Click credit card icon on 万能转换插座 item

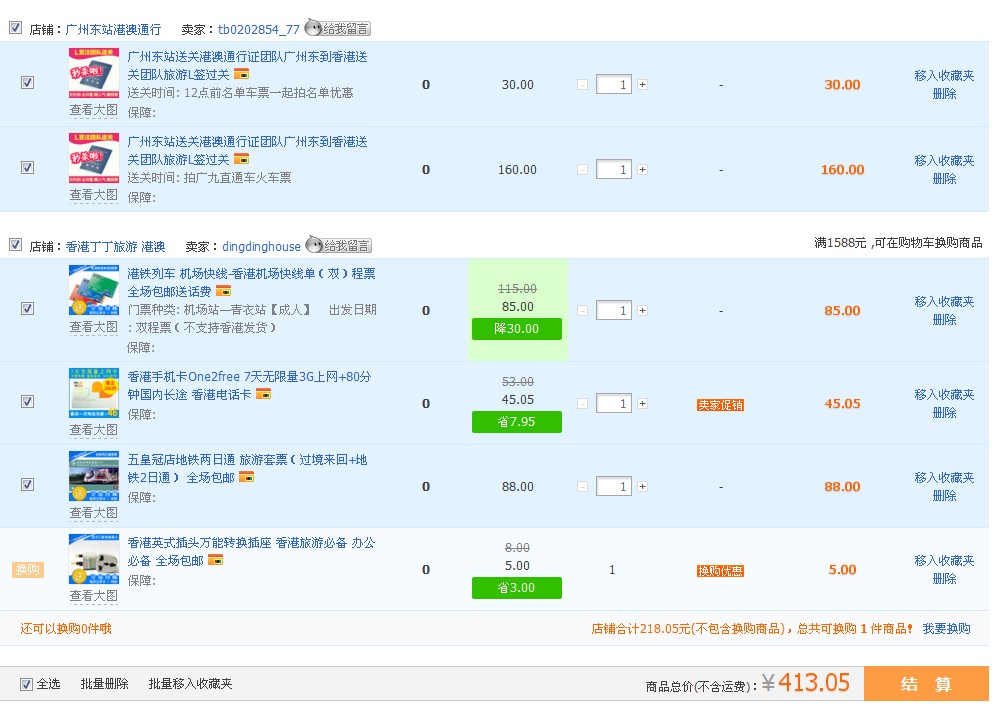tap(216, 560)
